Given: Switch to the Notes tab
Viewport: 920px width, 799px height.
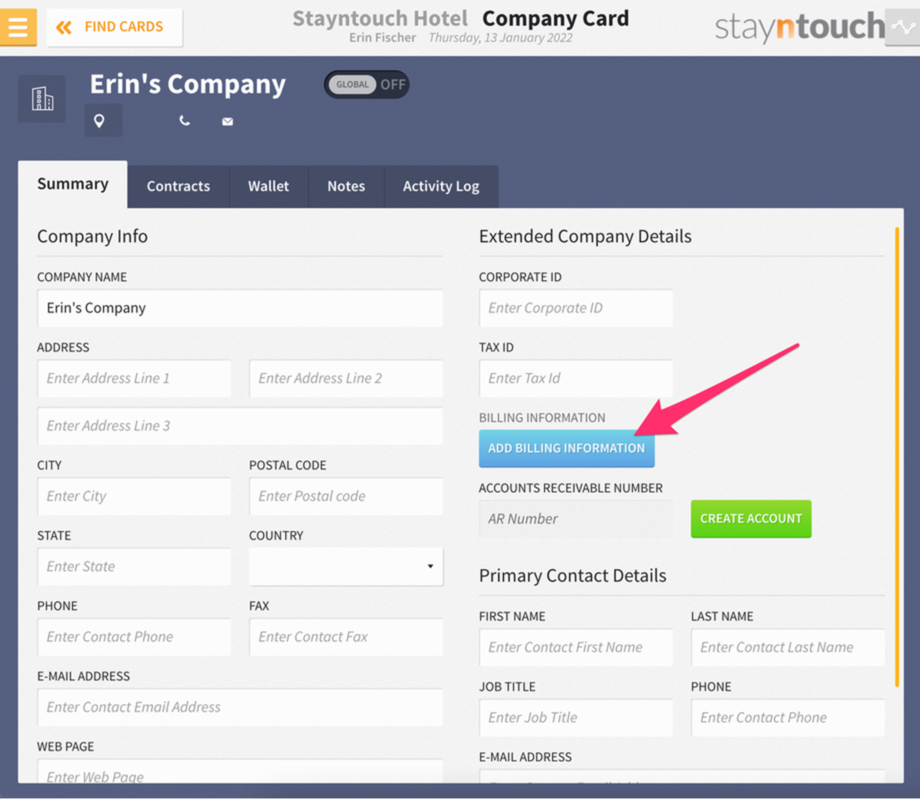Looking at the screenshot, I should (x=346, y=186).
